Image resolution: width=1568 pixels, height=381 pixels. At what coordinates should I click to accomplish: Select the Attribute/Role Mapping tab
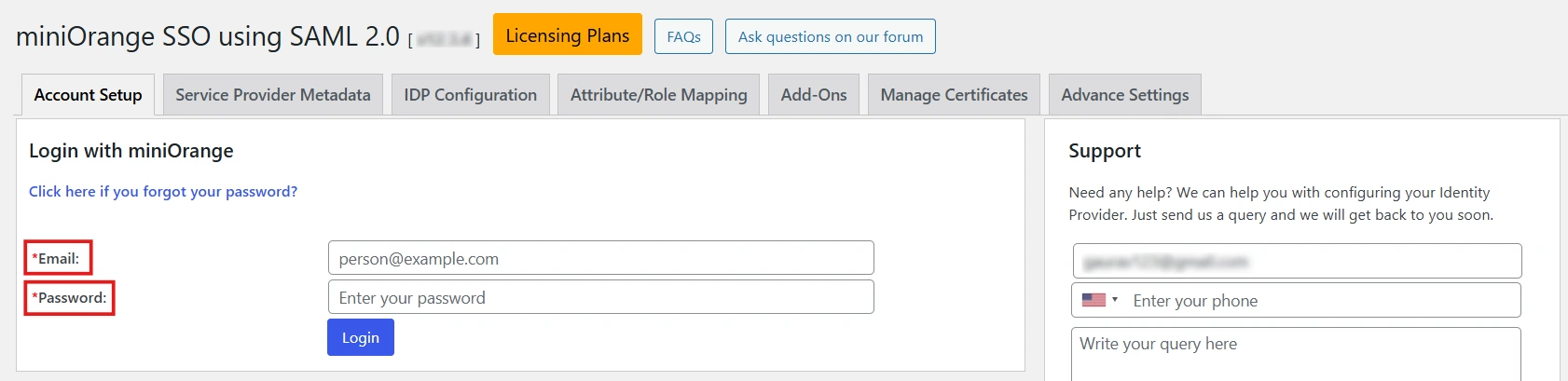point(658,95)
